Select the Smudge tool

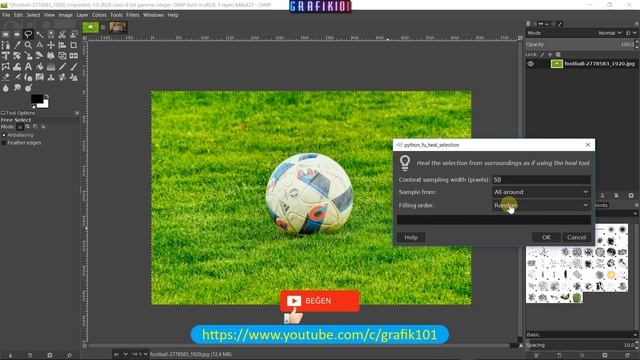pyautogui.click(x=17, y=88)
